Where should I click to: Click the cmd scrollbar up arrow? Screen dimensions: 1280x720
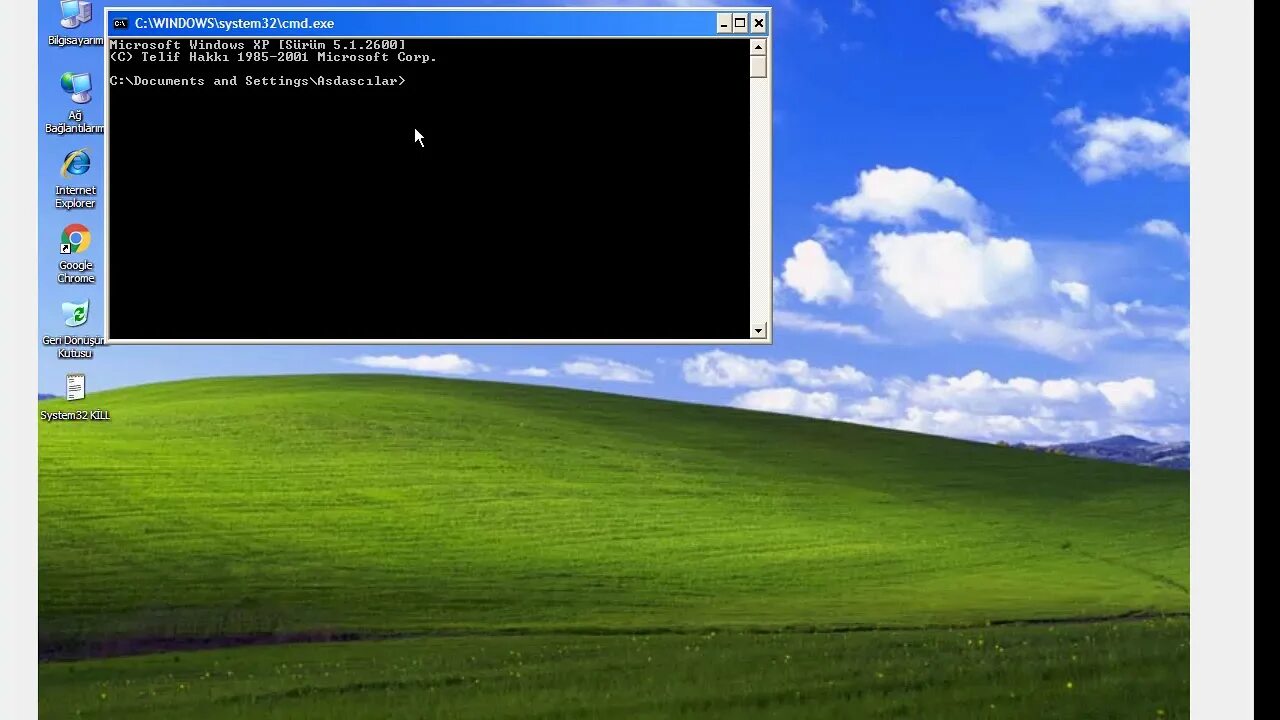[758, 46]
